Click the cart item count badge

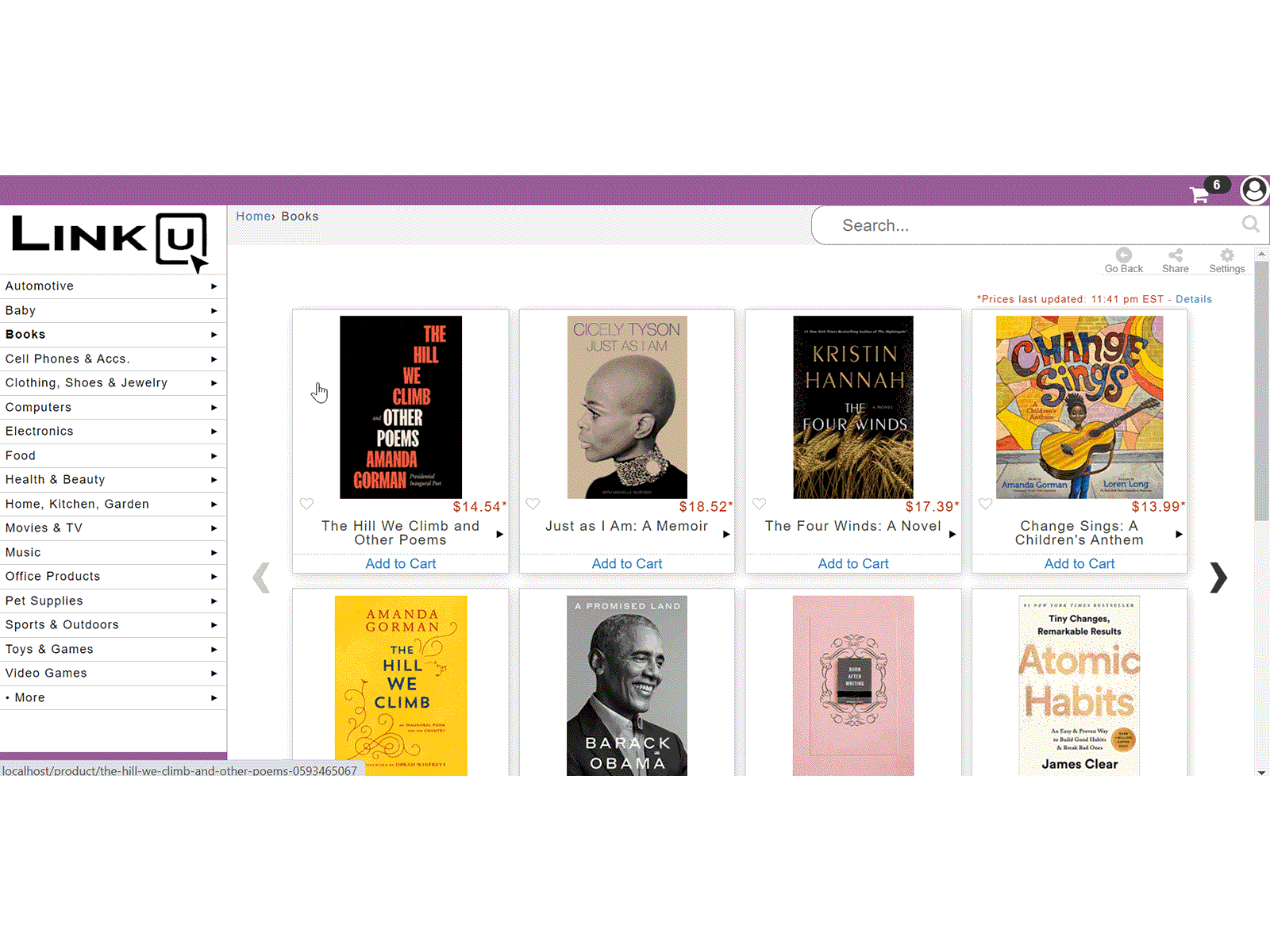[x=1217, y=185]
